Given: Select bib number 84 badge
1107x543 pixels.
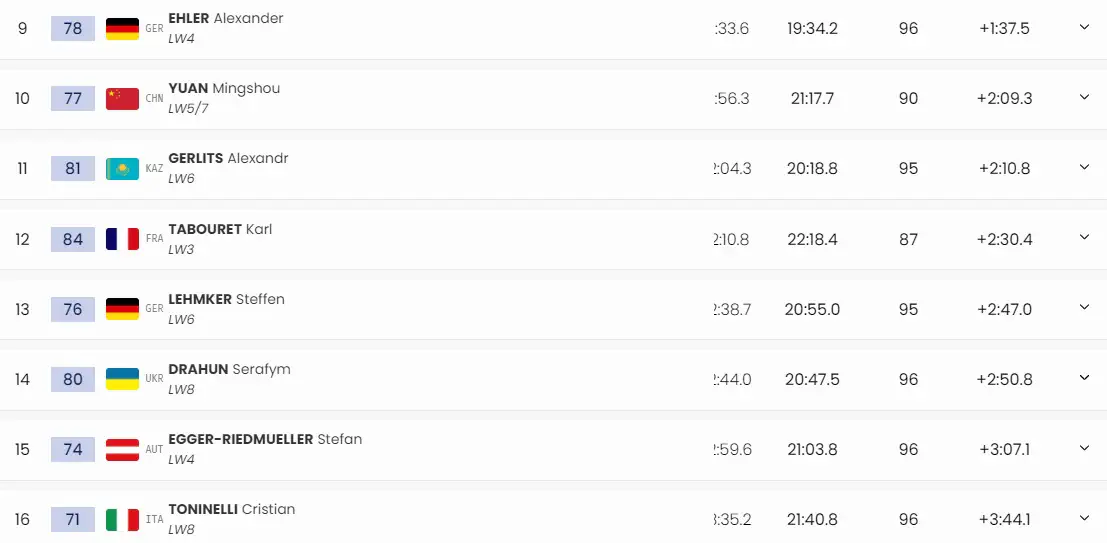Looking at the screenshot, I should tap(73, 239).
